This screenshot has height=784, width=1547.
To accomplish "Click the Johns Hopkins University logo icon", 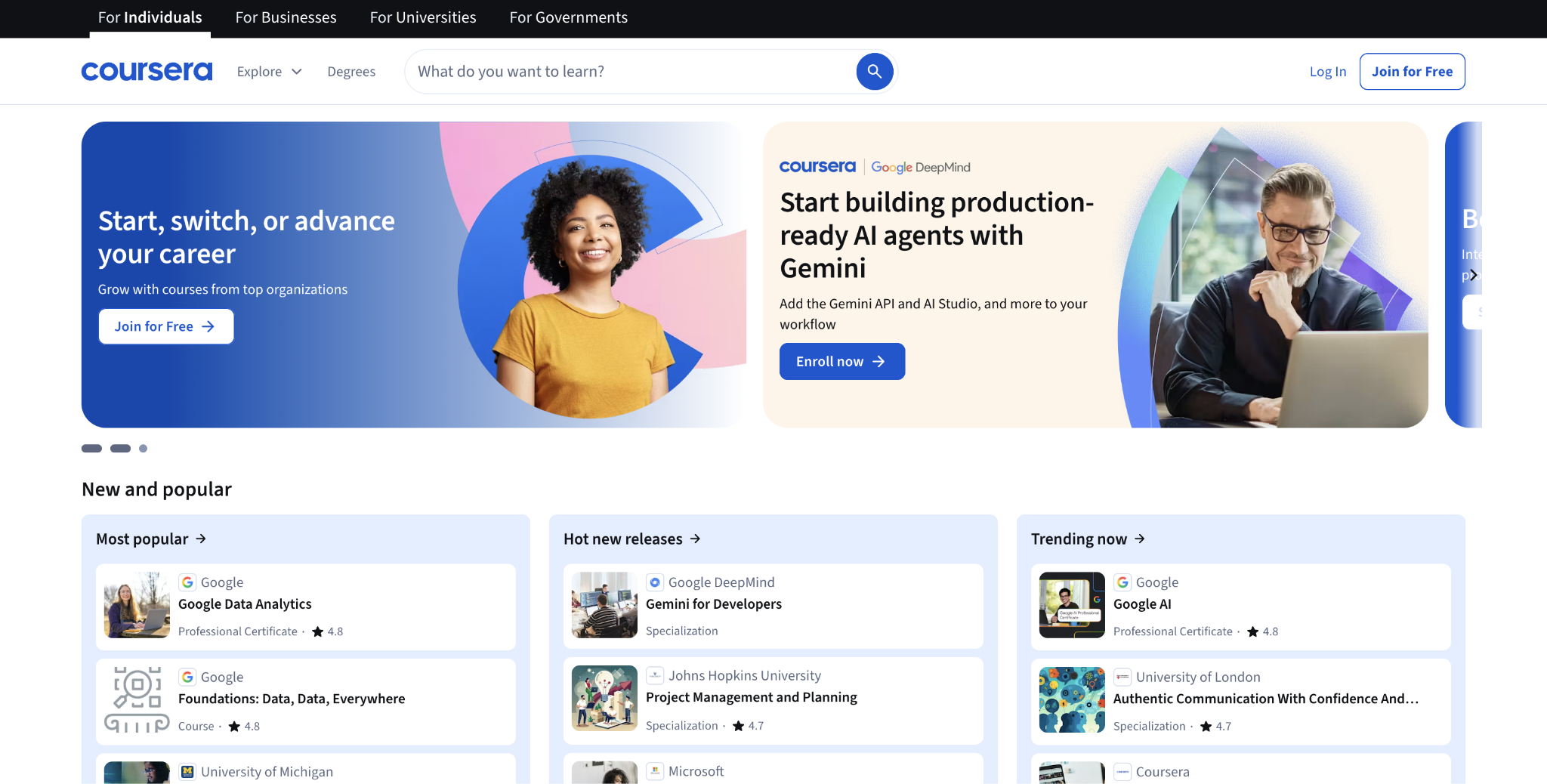I will pos(655,675).
